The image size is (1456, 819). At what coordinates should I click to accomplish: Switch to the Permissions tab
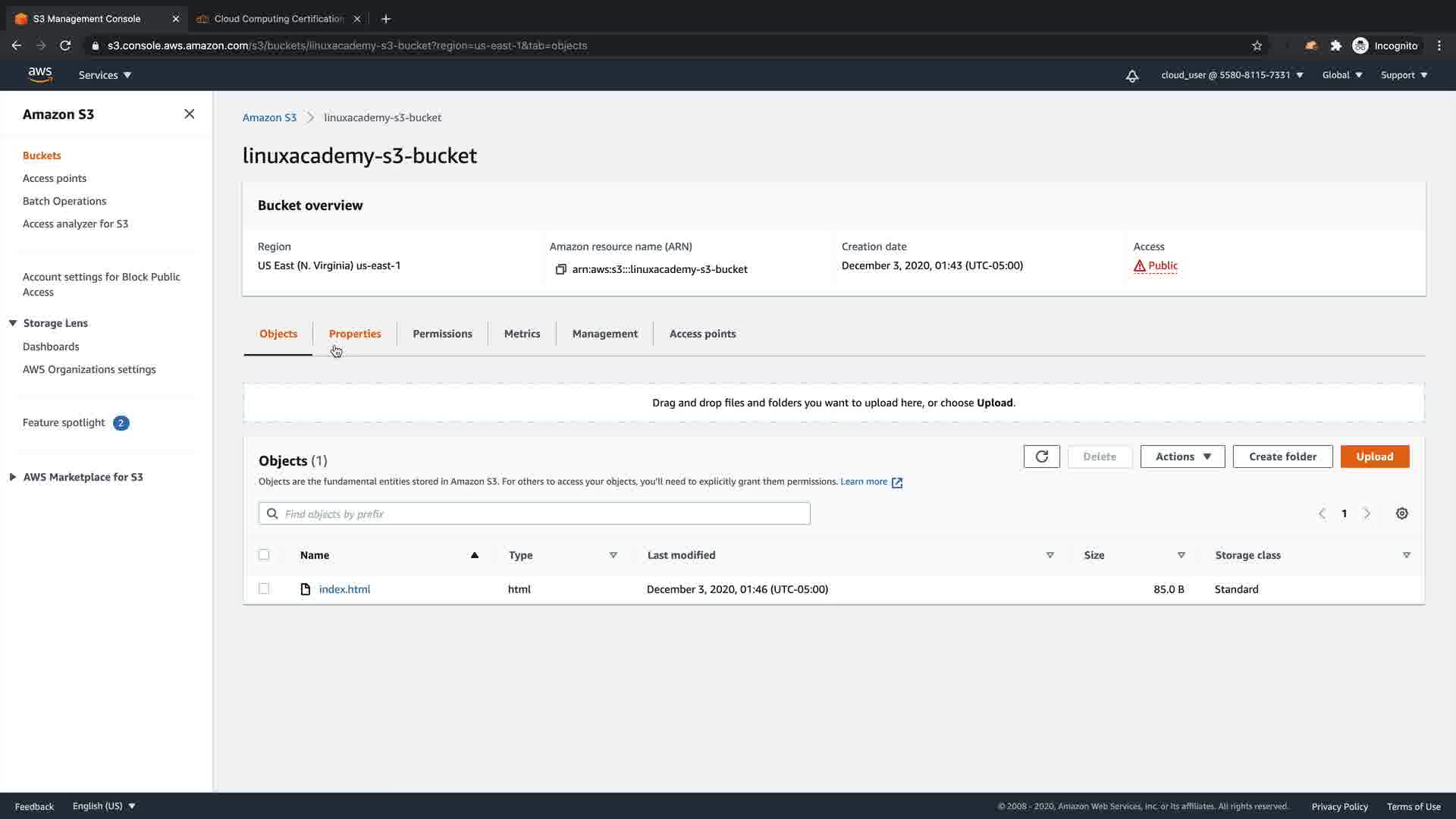click(442, 334)
